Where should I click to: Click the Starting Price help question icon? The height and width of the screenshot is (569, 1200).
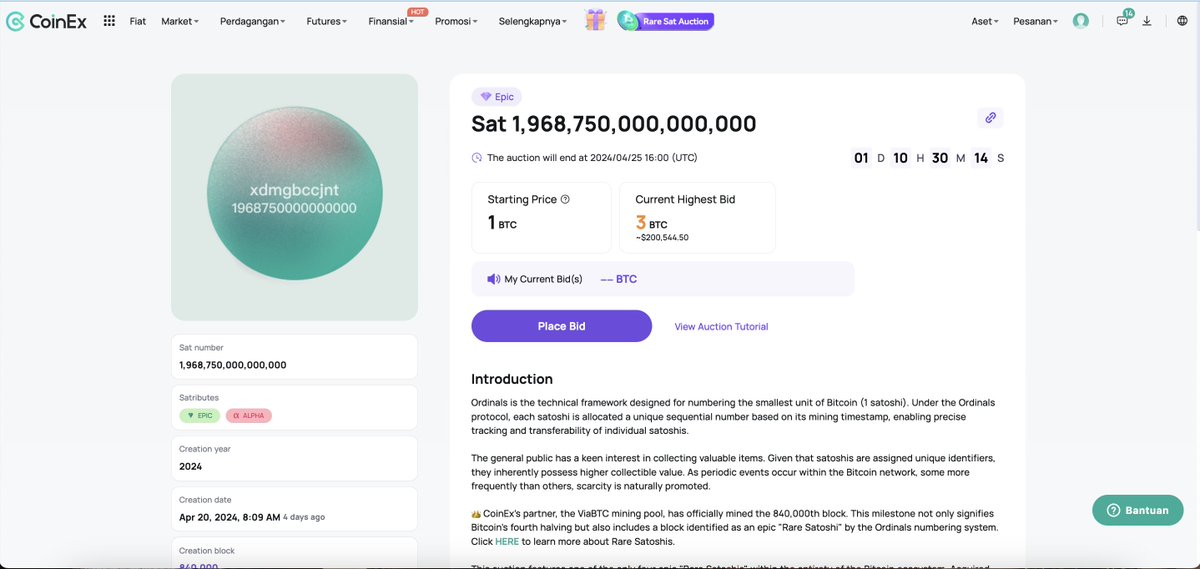pyautogui.click(x=565, y=199)
